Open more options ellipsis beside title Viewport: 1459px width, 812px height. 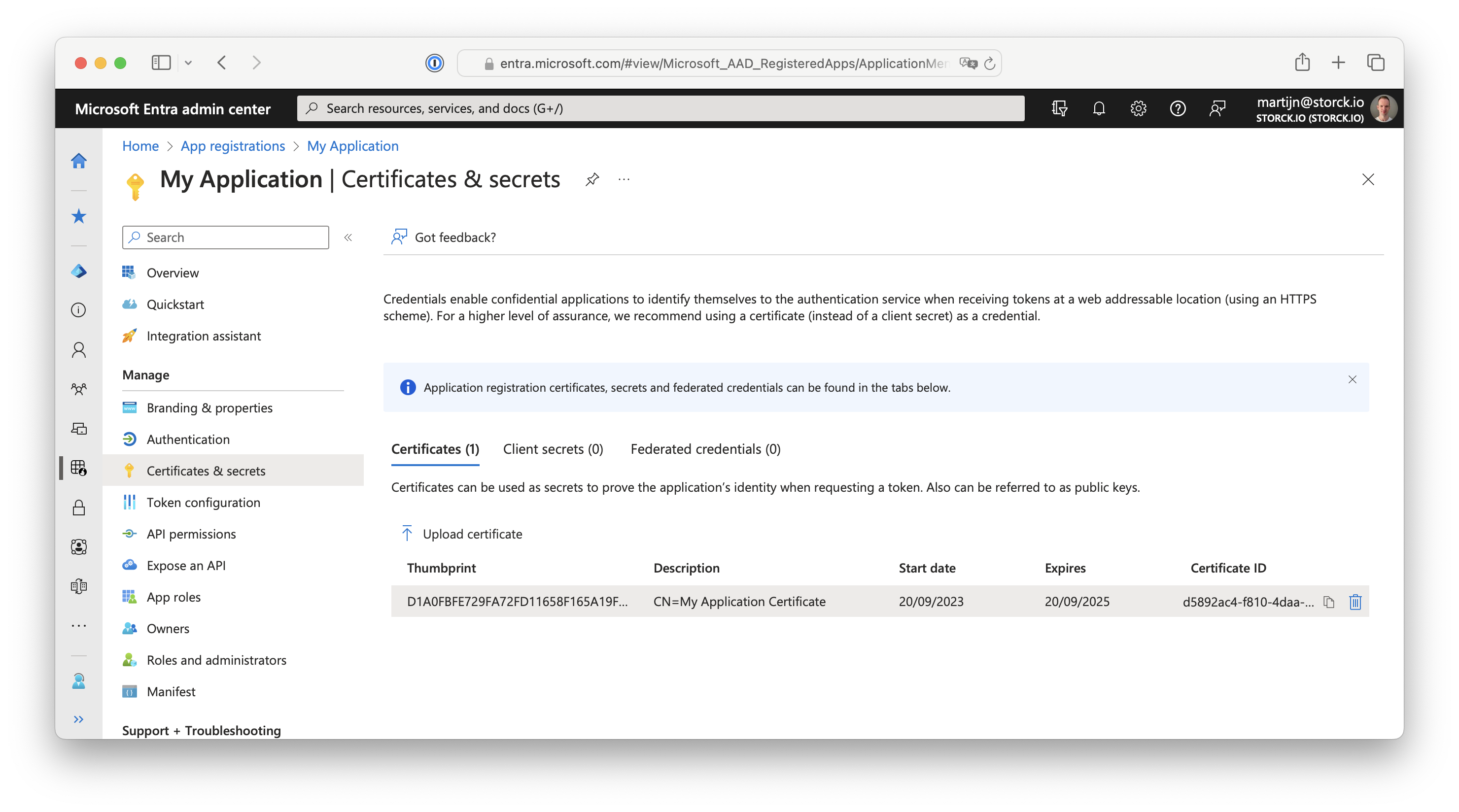click(x=624, y=179)
